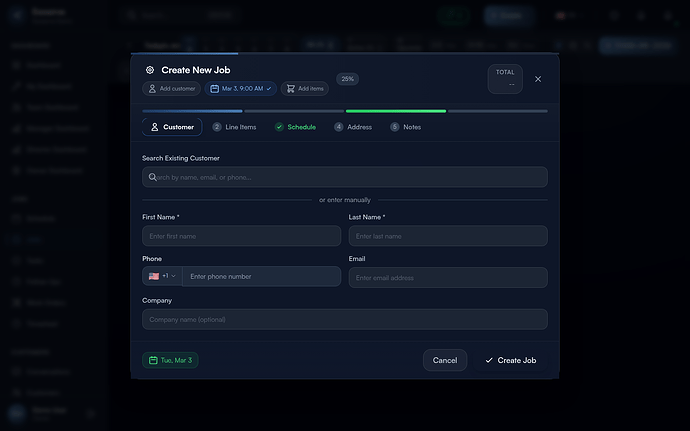Switch to the Customer tab
Screen dimensions: 690x431
(172, 127)
